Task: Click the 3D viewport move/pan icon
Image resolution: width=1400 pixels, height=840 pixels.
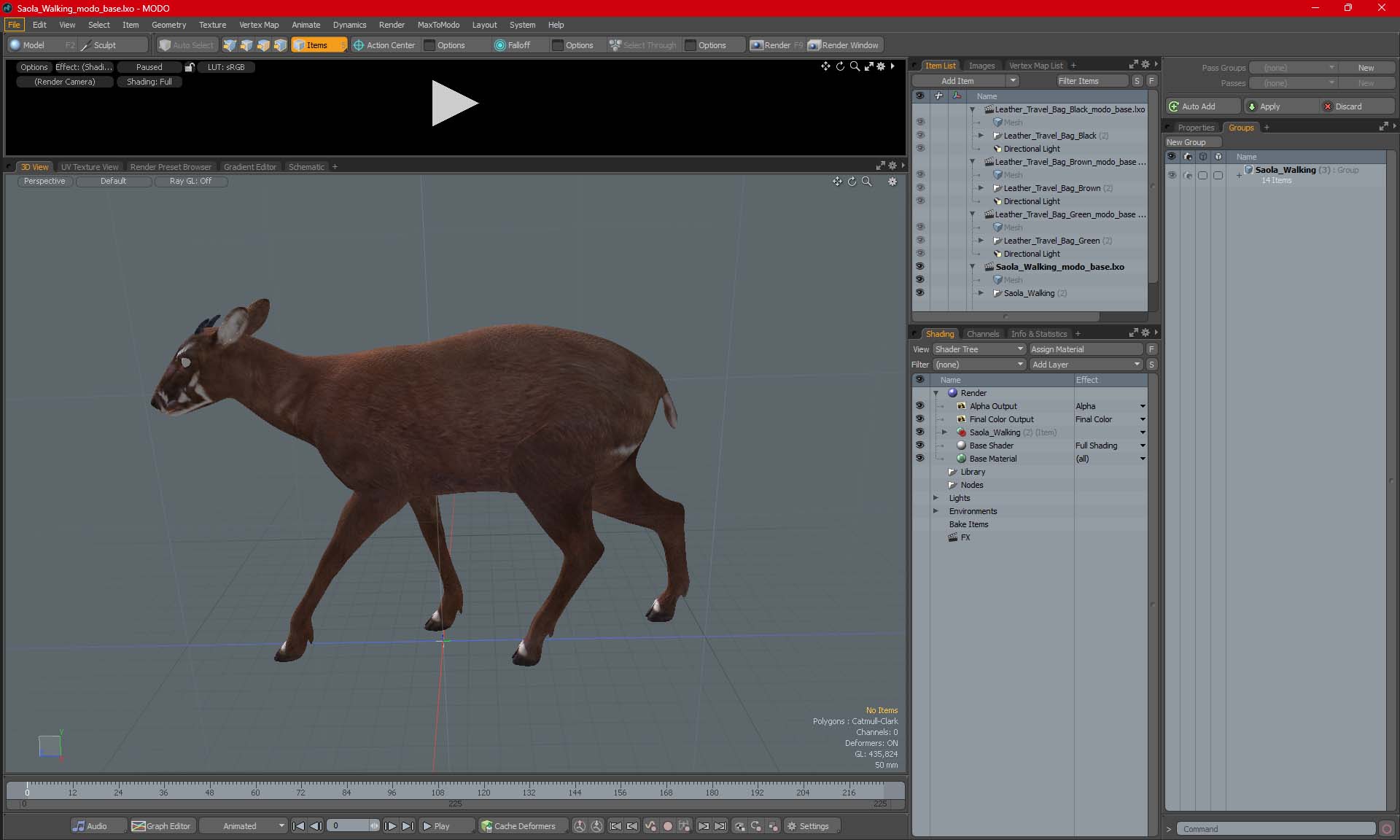Action: pyautogui.click(x=837, y=182)
